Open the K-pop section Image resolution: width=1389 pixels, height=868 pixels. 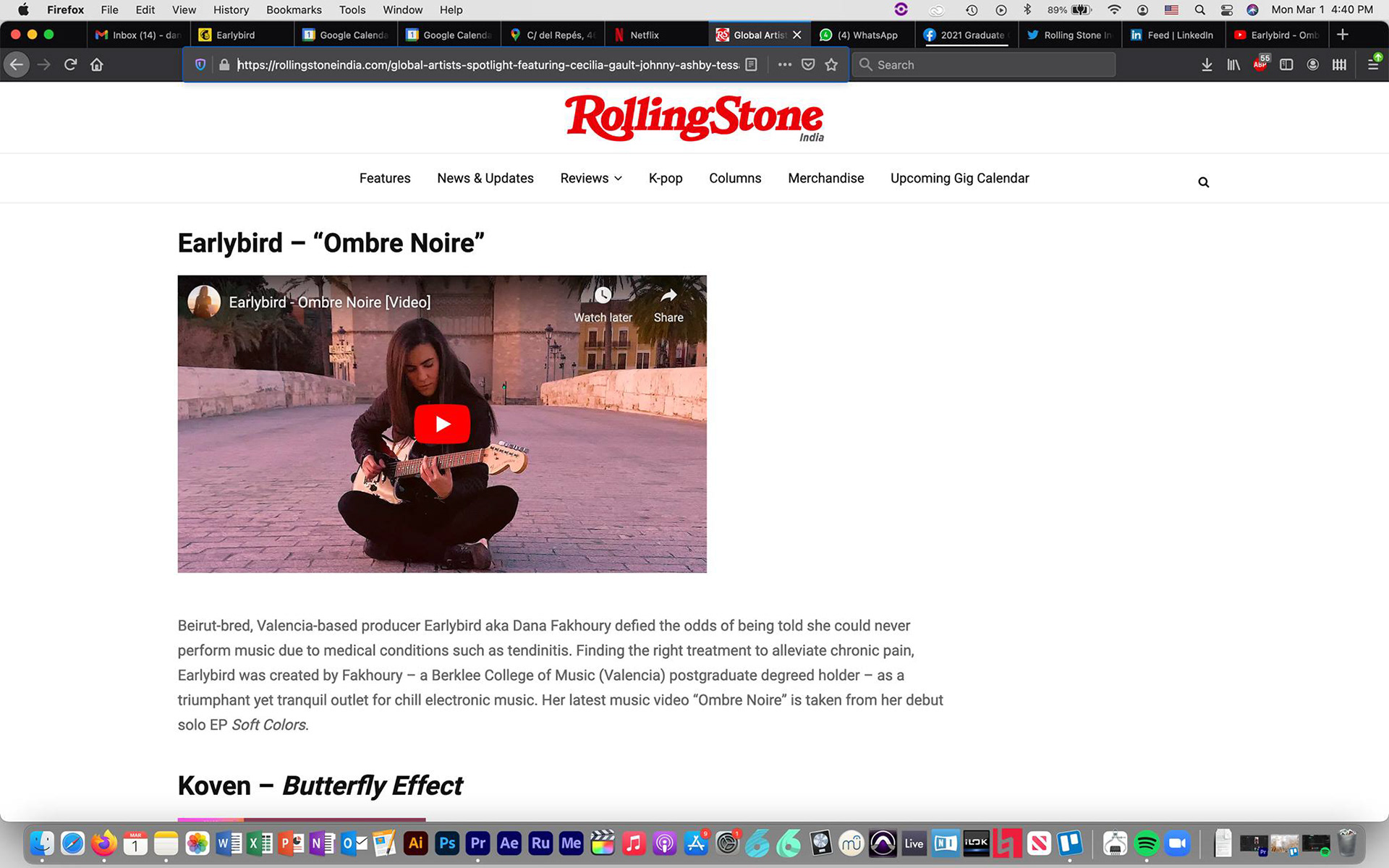pyautogui.click(x=666, y=178)
